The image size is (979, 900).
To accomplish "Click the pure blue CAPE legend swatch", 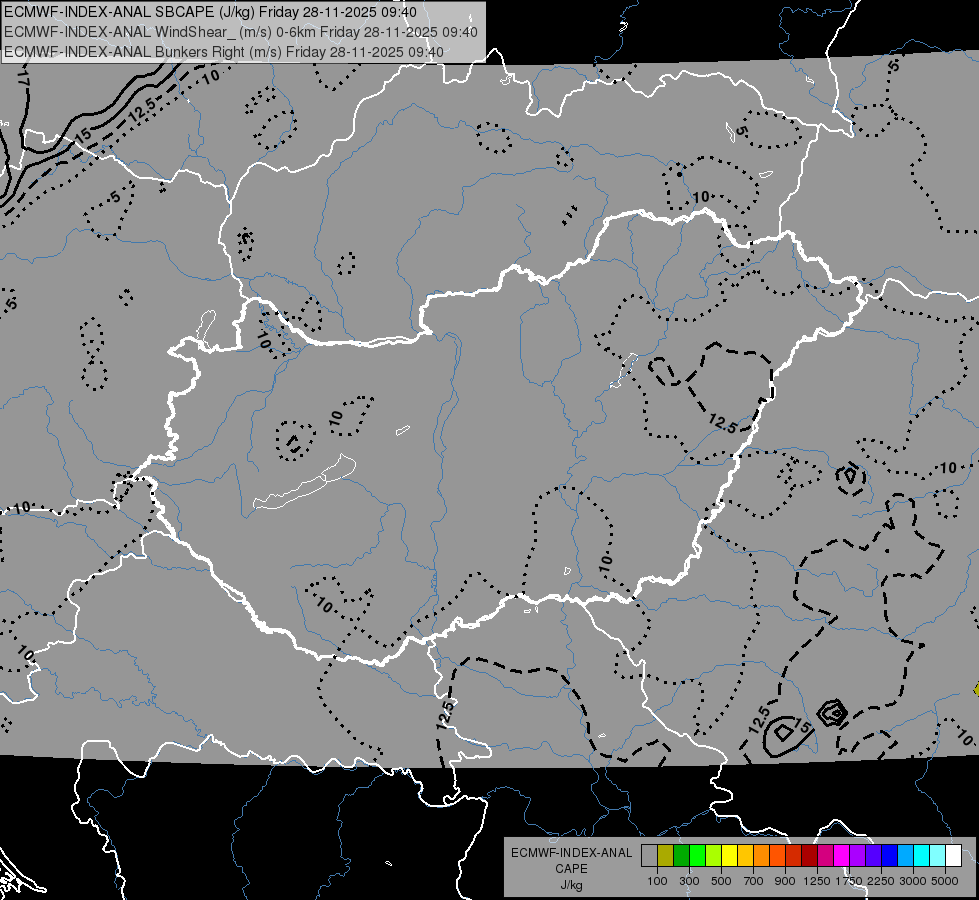I will click(889, 856).
